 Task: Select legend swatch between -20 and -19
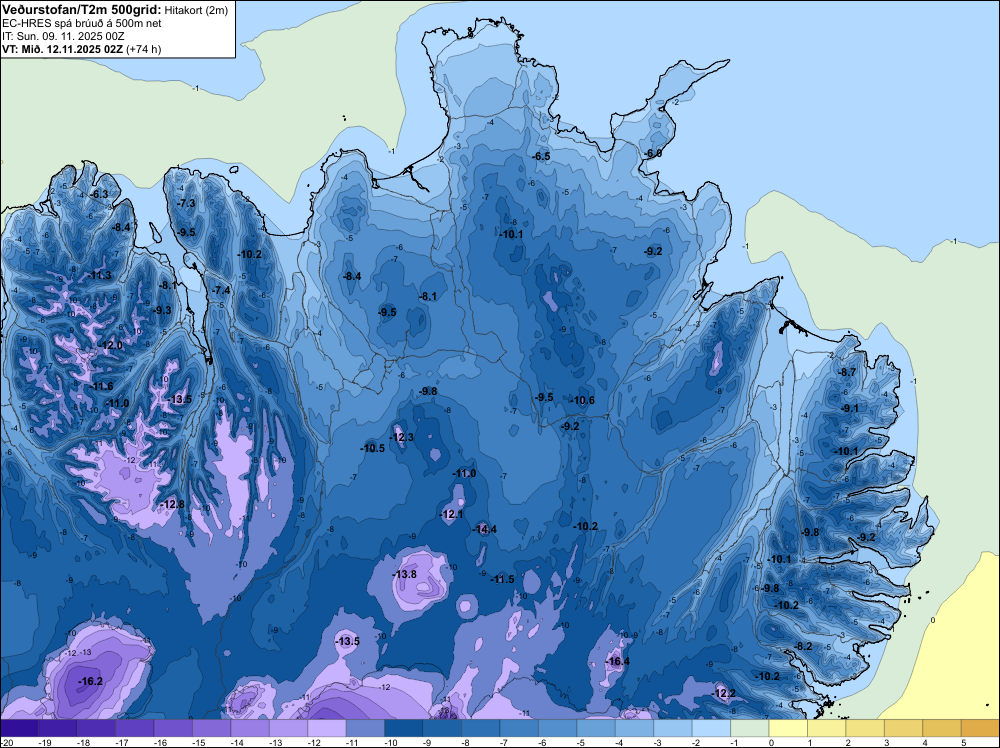[19, 728]
